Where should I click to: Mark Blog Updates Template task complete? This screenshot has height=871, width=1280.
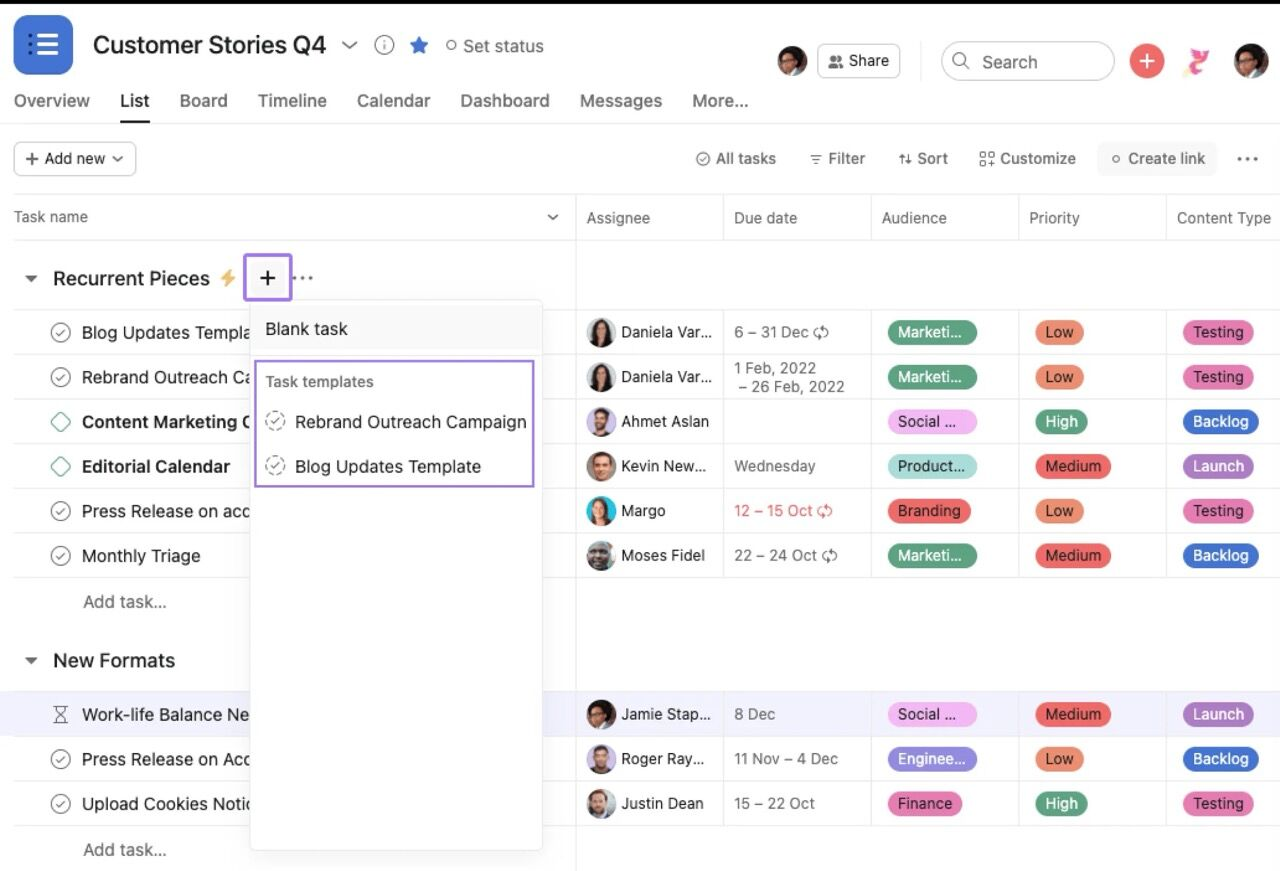61,332
